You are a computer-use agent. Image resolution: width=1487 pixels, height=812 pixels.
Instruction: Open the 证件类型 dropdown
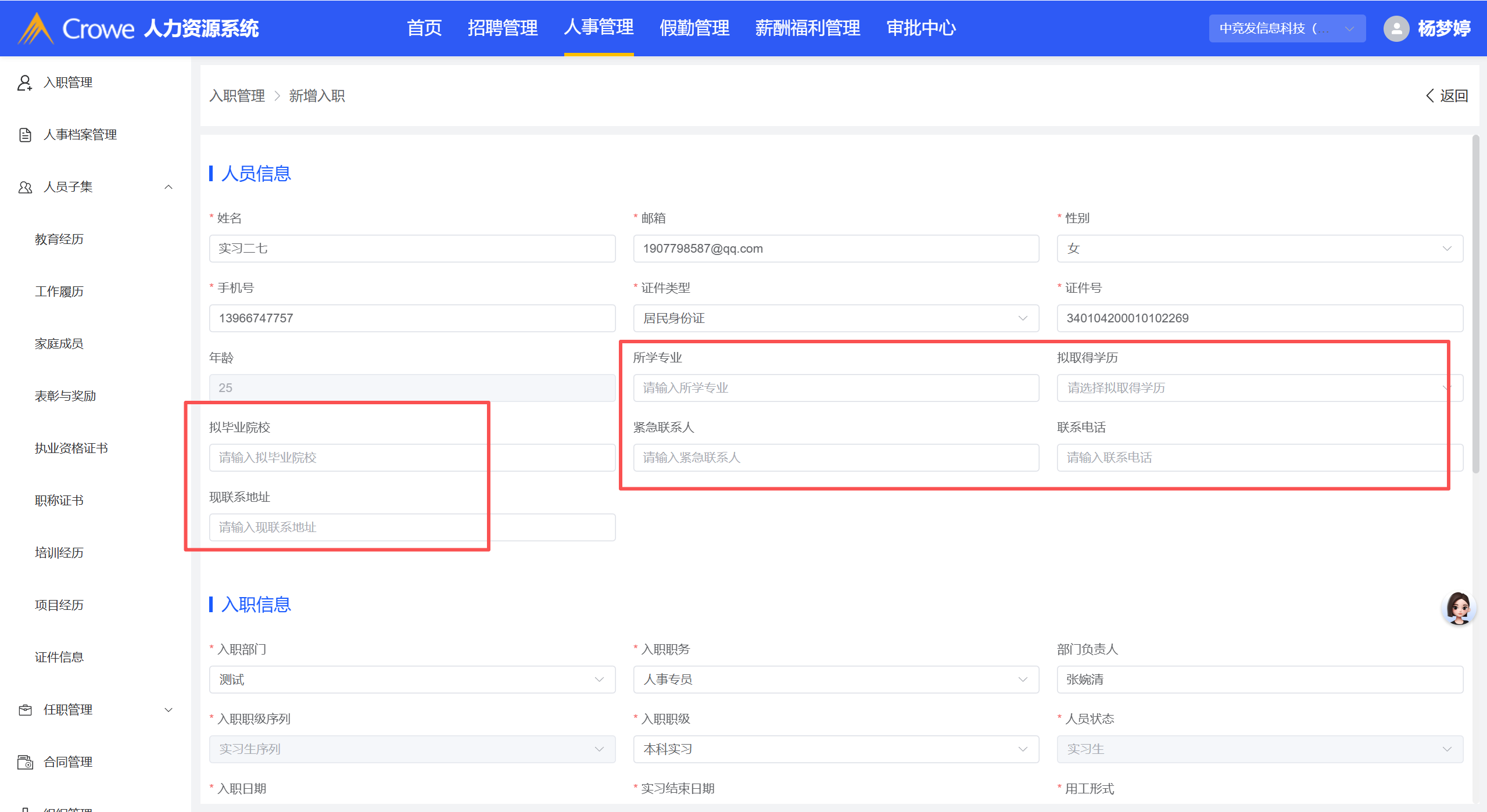point(836,318)
